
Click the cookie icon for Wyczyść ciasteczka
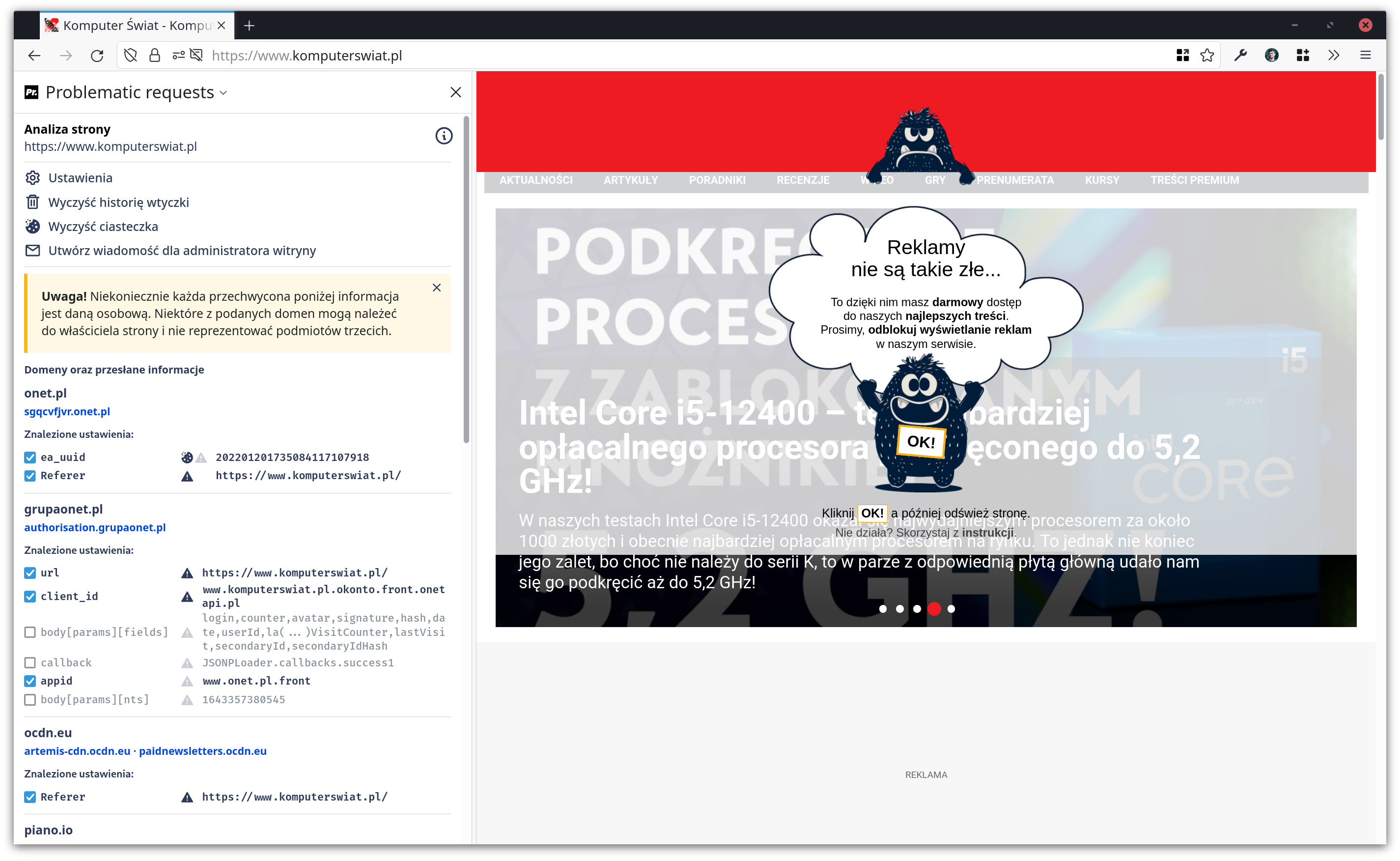(x=32, y=227)
